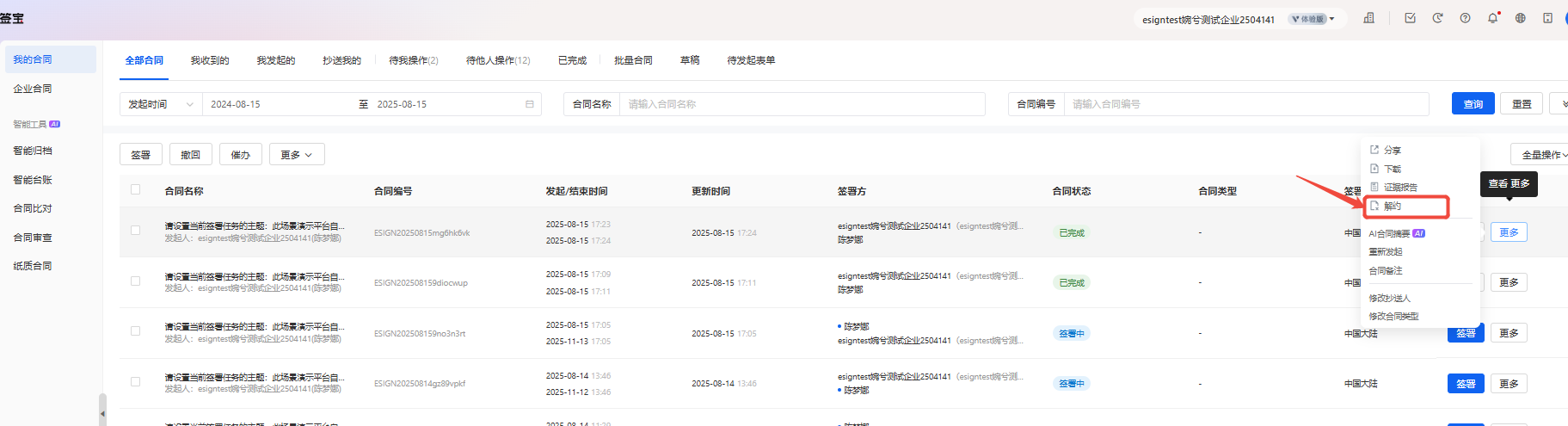Screen dimensions: 1568x426
Task: Collapse the sidebar using the arrow handle
Action: (102, 411)
